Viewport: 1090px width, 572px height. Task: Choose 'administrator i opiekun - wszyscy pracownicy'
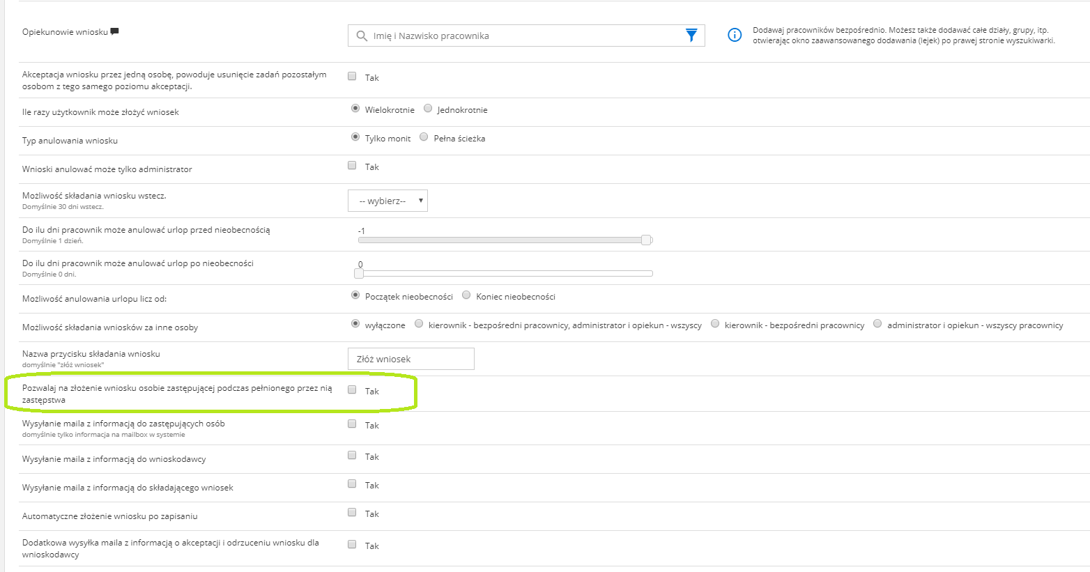coord(877,324)
